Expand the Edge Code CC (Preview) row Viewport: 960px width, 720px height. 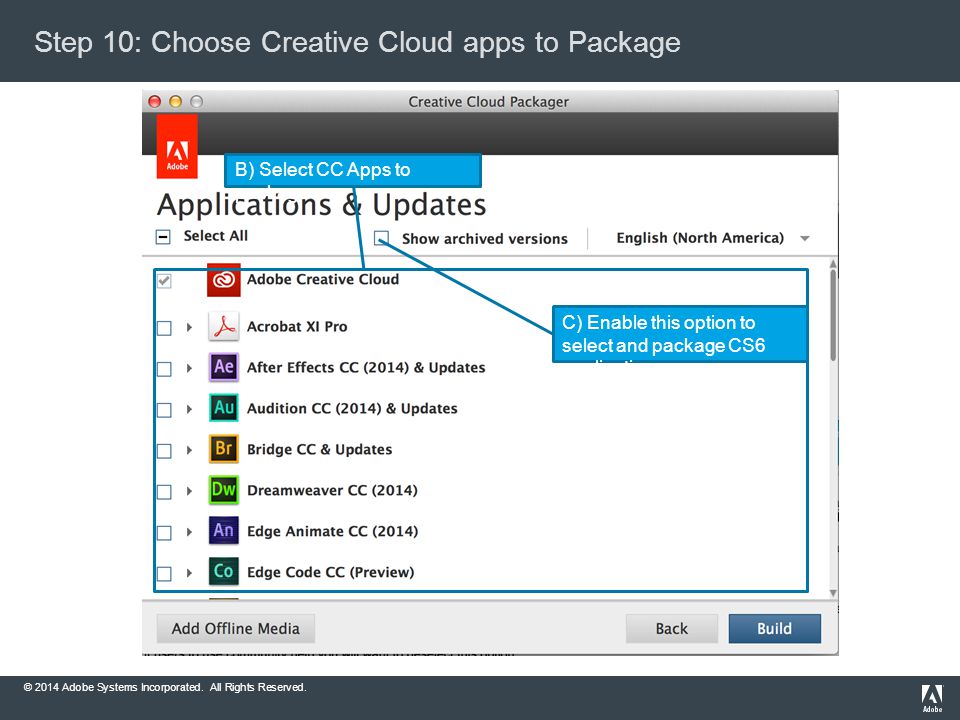(x=189, y=574)
